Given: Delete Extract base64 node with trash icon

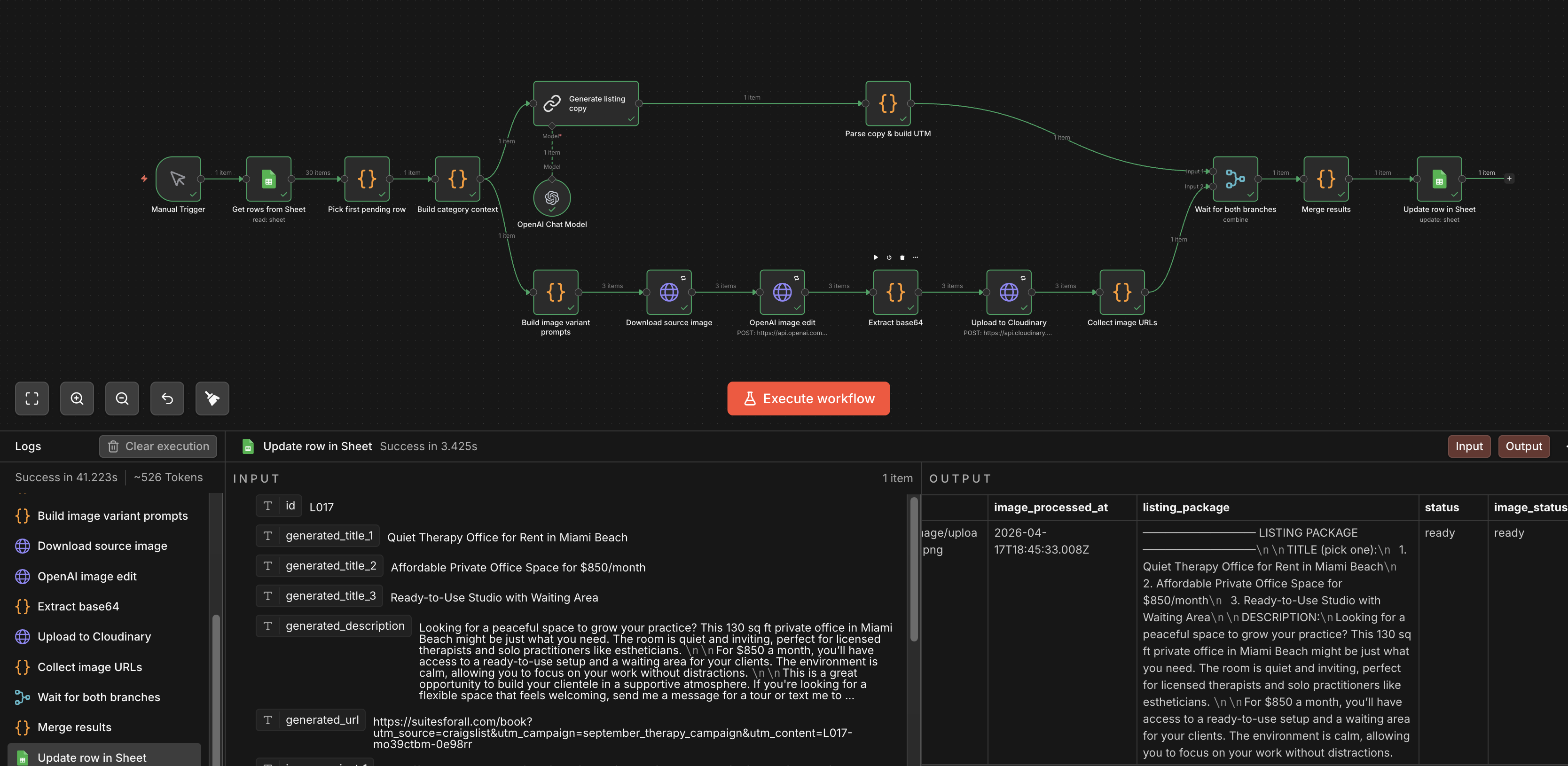Looking at the screenshot, I should (902, 258).
